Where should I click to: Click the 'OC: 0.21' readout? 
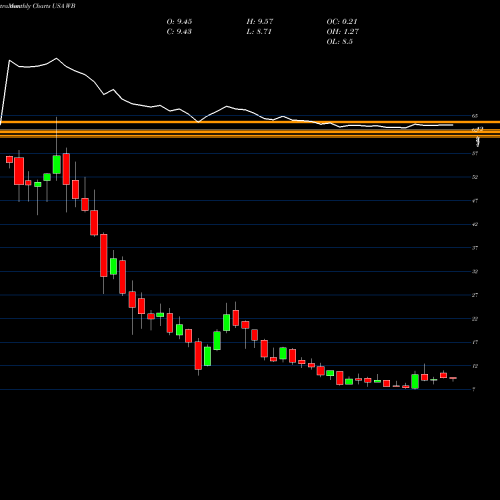click(x=342, y=22)
